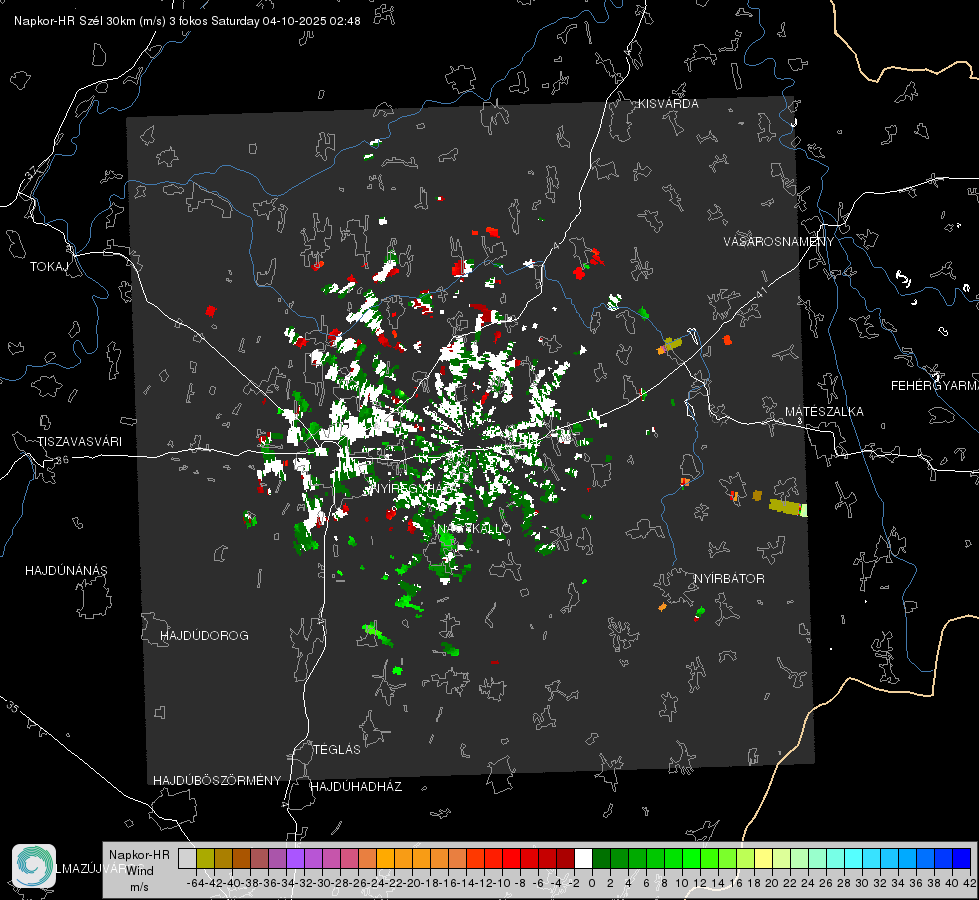
Task: Click the Napkor-HR legend title
Action: point(139,855)
